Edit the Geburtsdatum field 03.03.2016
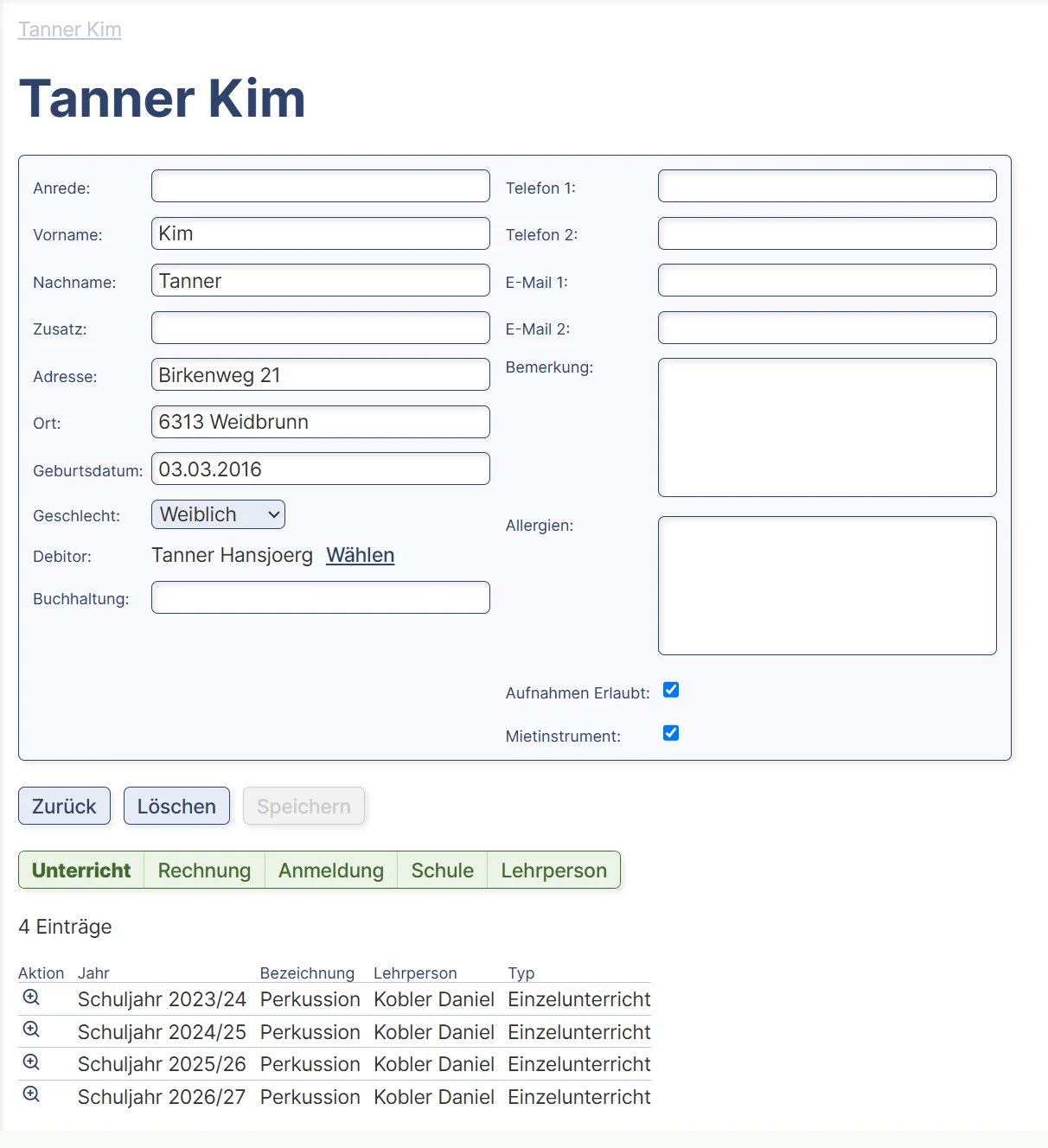Viewport: 1048px width, 1148px height. (321, 469)
